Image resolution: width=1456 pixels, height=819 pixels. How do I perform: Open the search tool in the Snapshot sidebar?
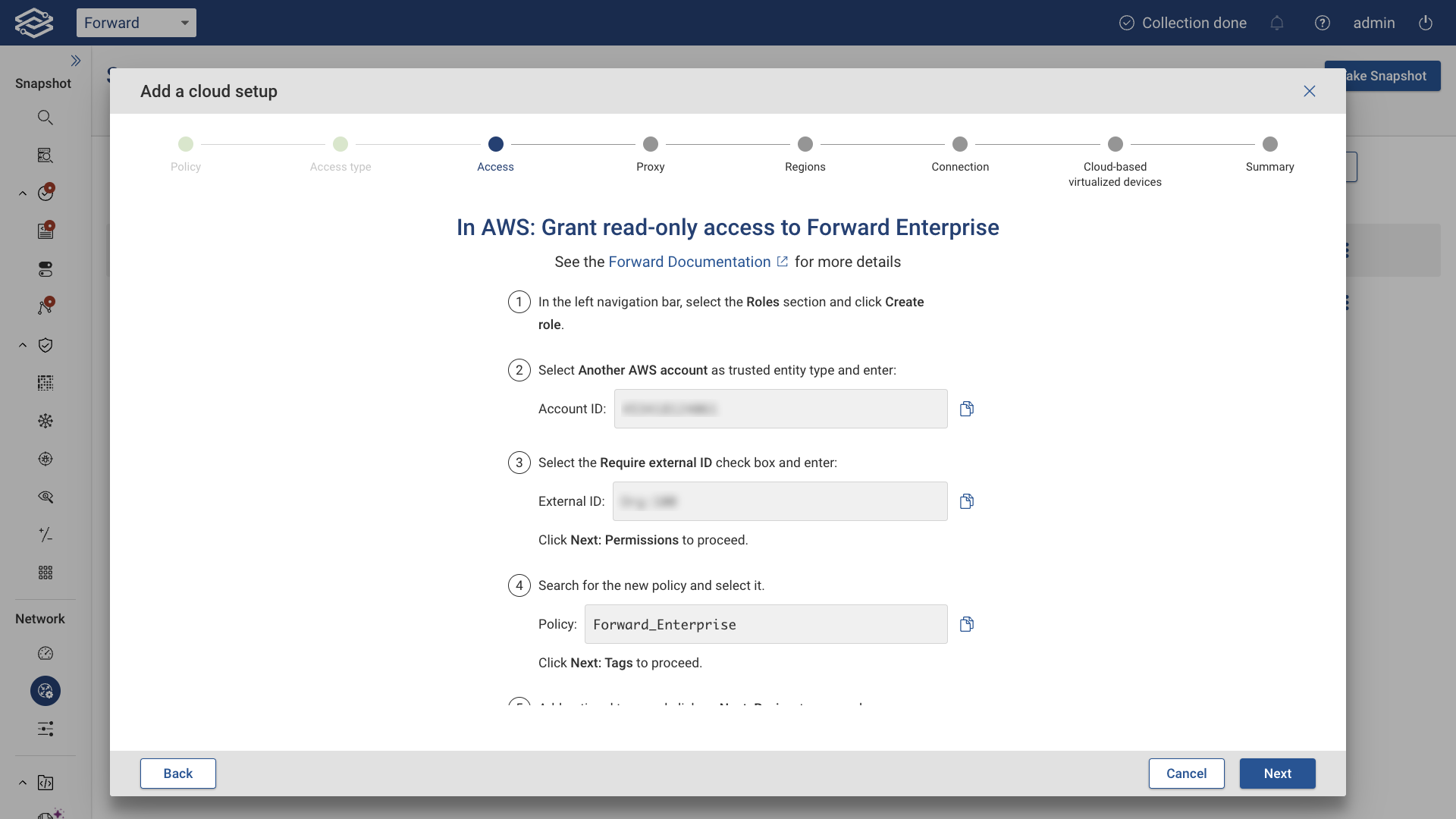click(45, 117)
